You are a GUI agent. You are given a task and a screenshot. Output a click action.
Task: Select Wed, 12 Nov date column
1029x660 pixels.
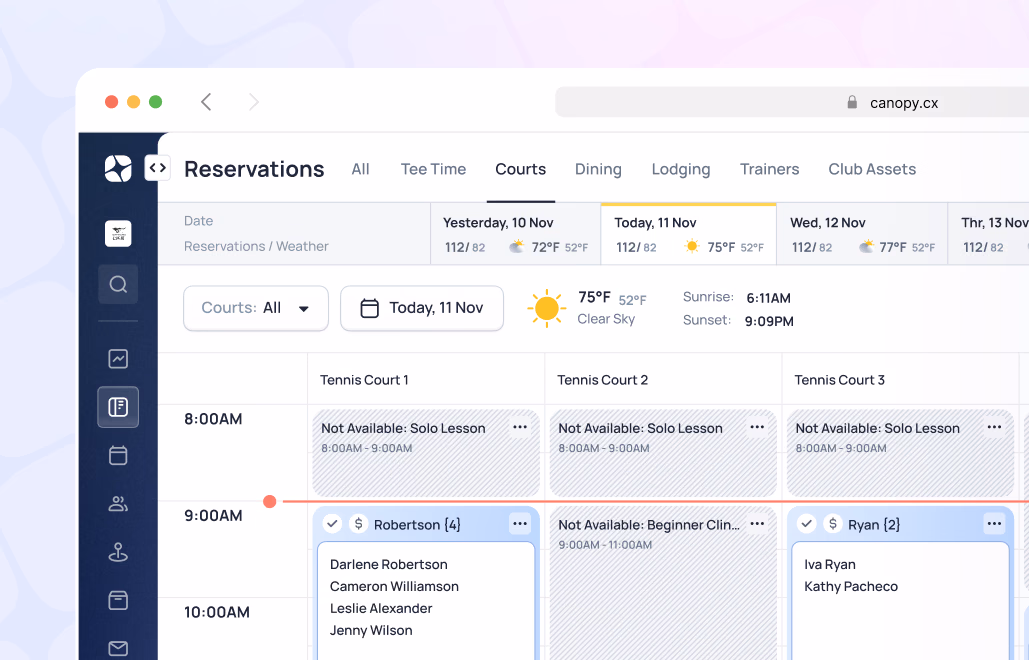click(862, 234)
